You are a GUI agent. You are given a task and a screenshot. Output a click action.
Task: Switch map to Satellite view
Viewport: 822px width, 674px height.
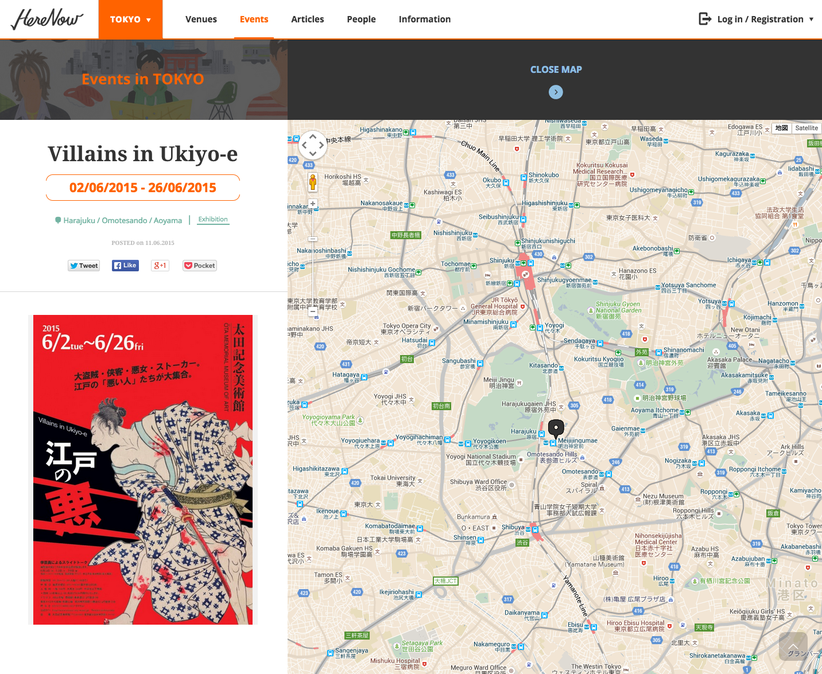click(x=806, y=128)
